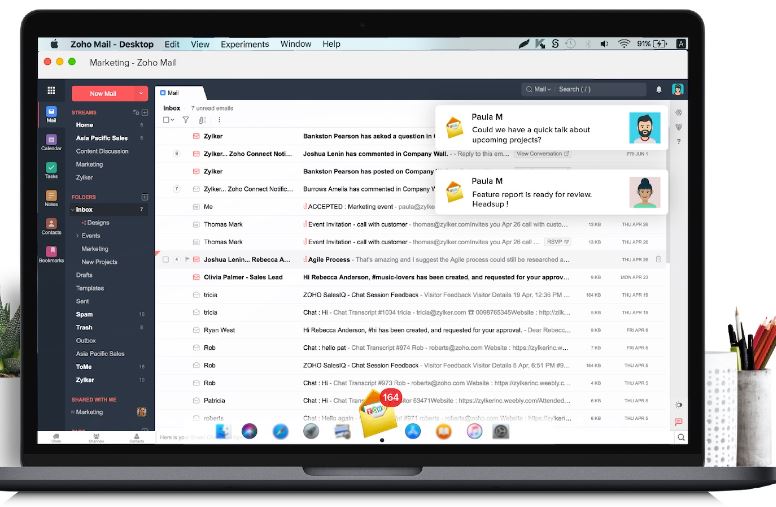Tick the select-all checkbox above email list
This screenshot has width=776, height=507.
166,120
